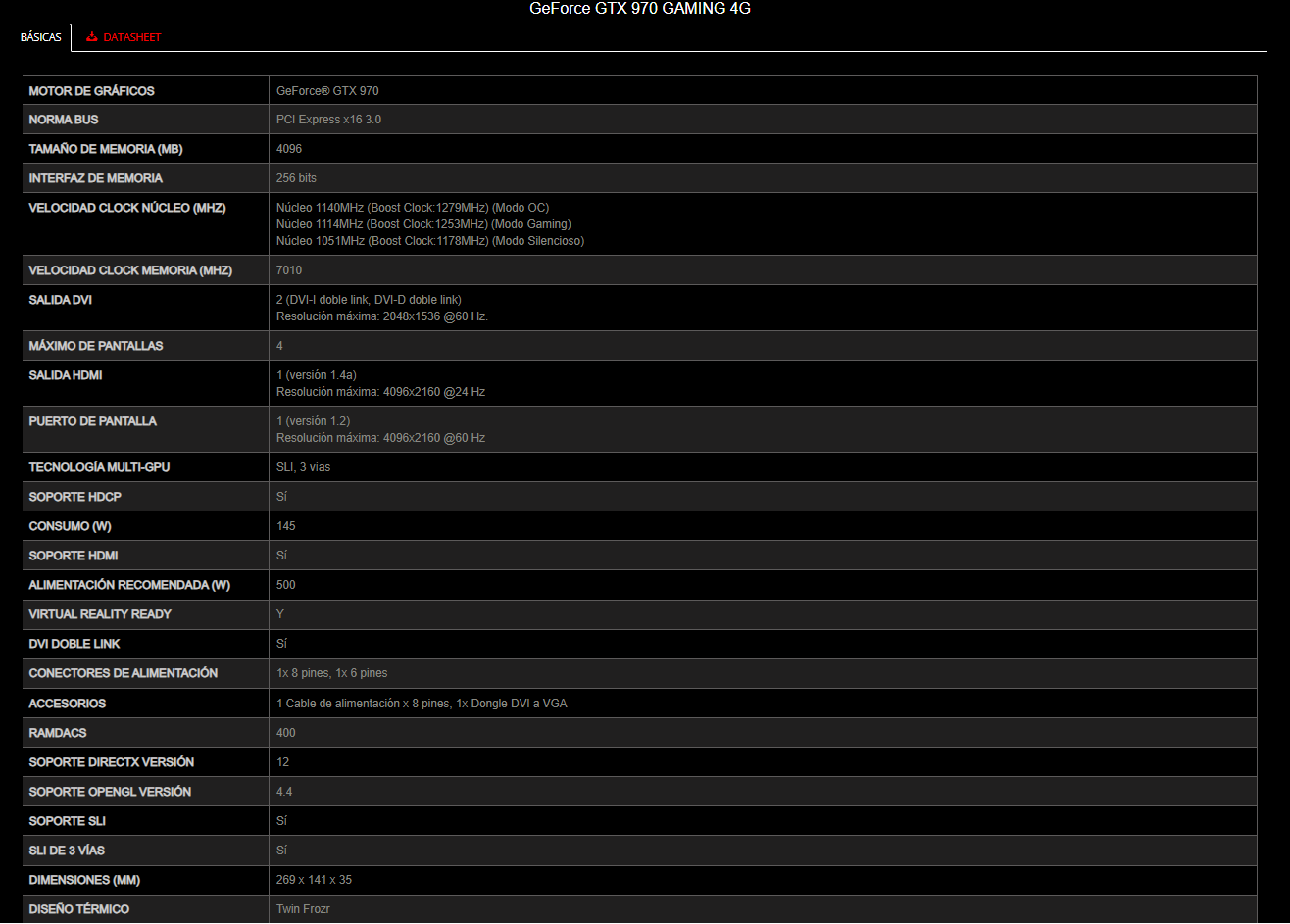Click the SALIDA HDMI label

(66, 375)
